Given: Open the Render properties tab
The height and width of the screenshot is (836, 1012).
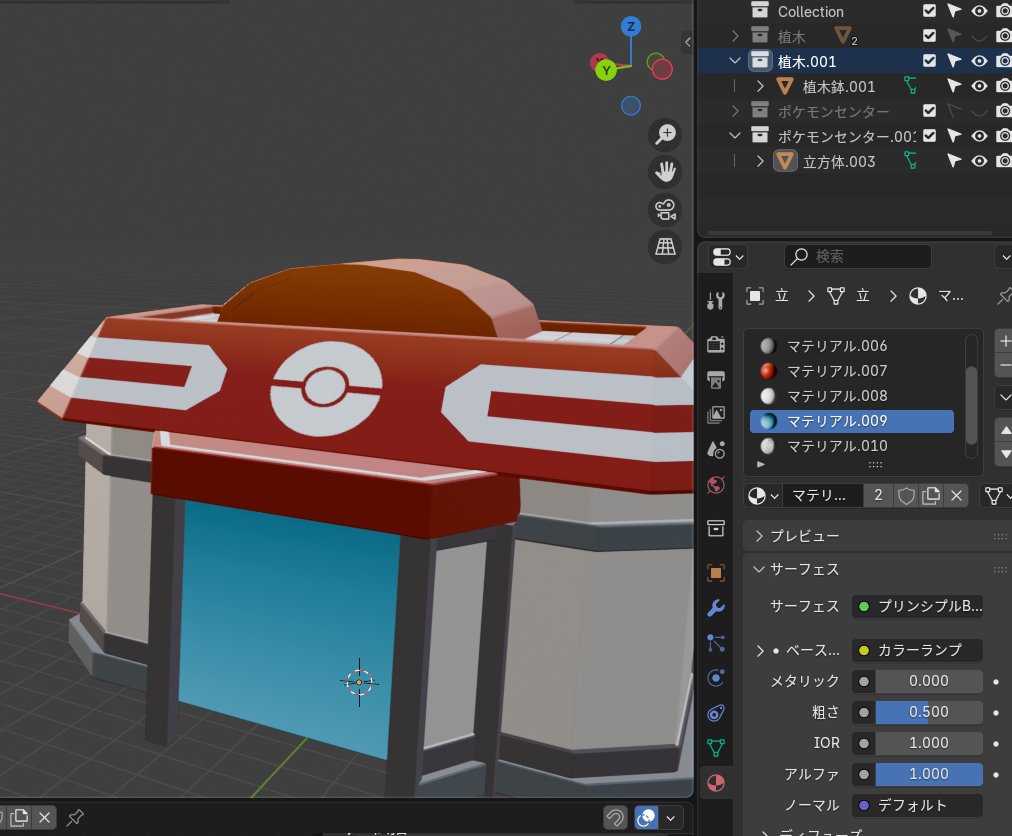Looking at the screenshot, I should 716,344.
